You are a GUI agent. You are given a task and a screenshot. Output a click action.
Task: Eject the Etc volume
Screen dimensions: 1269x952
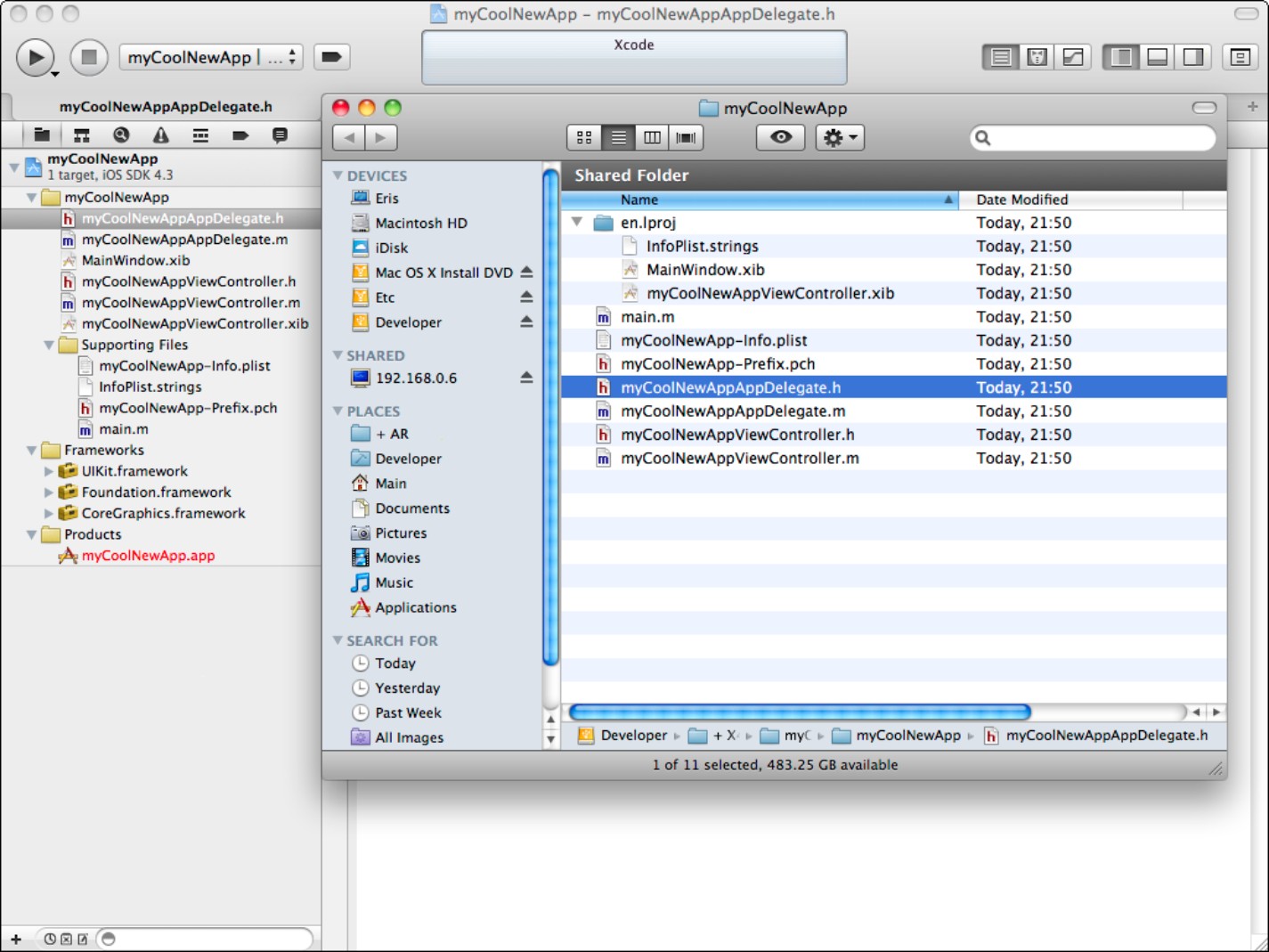tap(526, 297)
